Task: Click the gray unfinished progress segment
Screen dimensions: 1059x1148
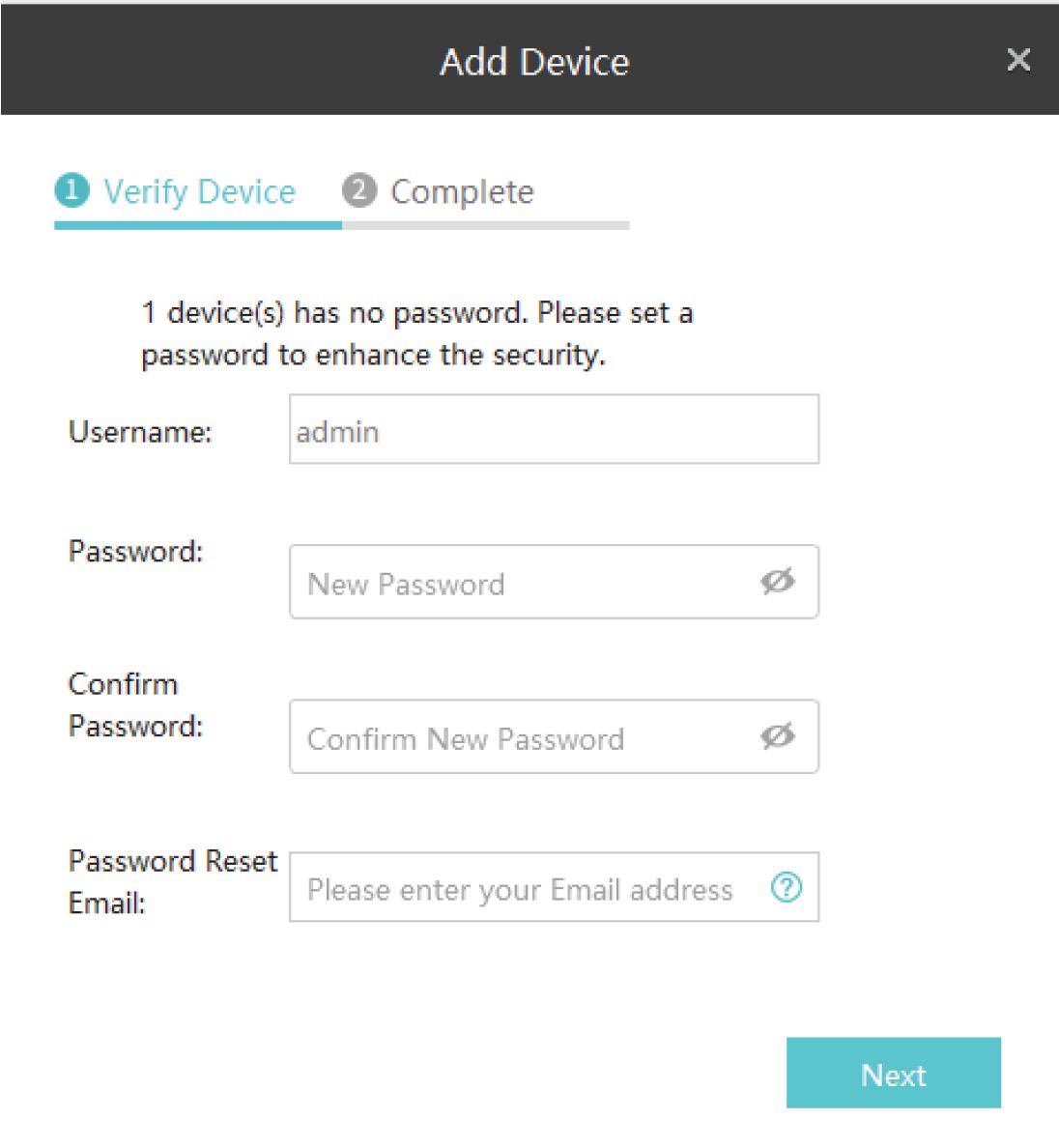Action: pos(485,225)
